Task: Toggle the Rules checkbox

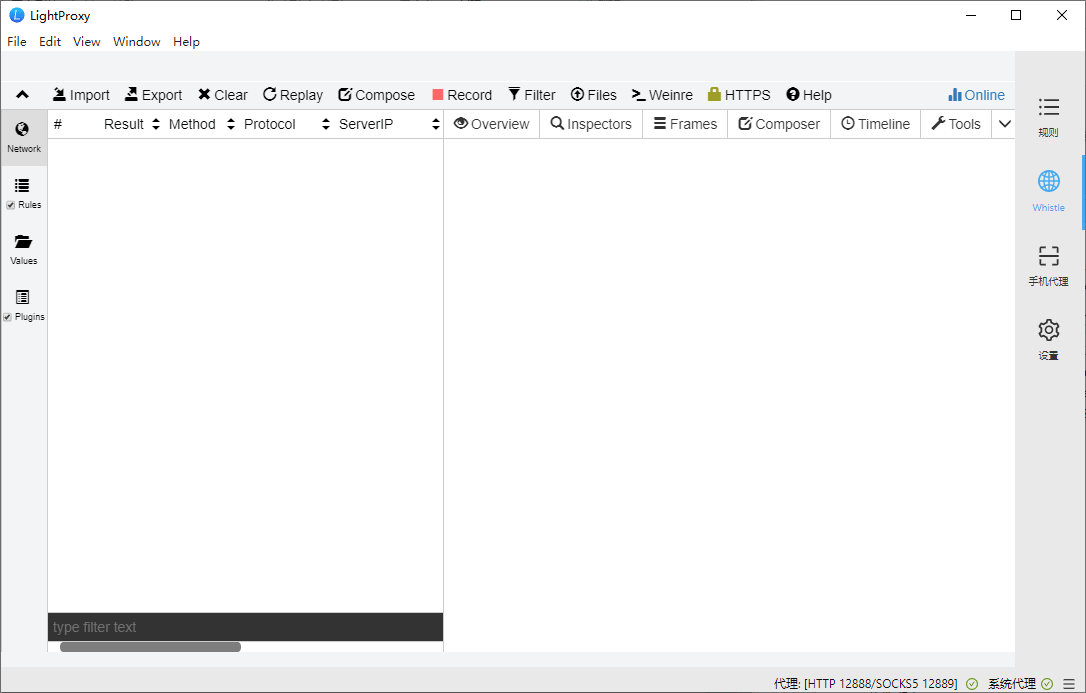Action: [10, 205]
